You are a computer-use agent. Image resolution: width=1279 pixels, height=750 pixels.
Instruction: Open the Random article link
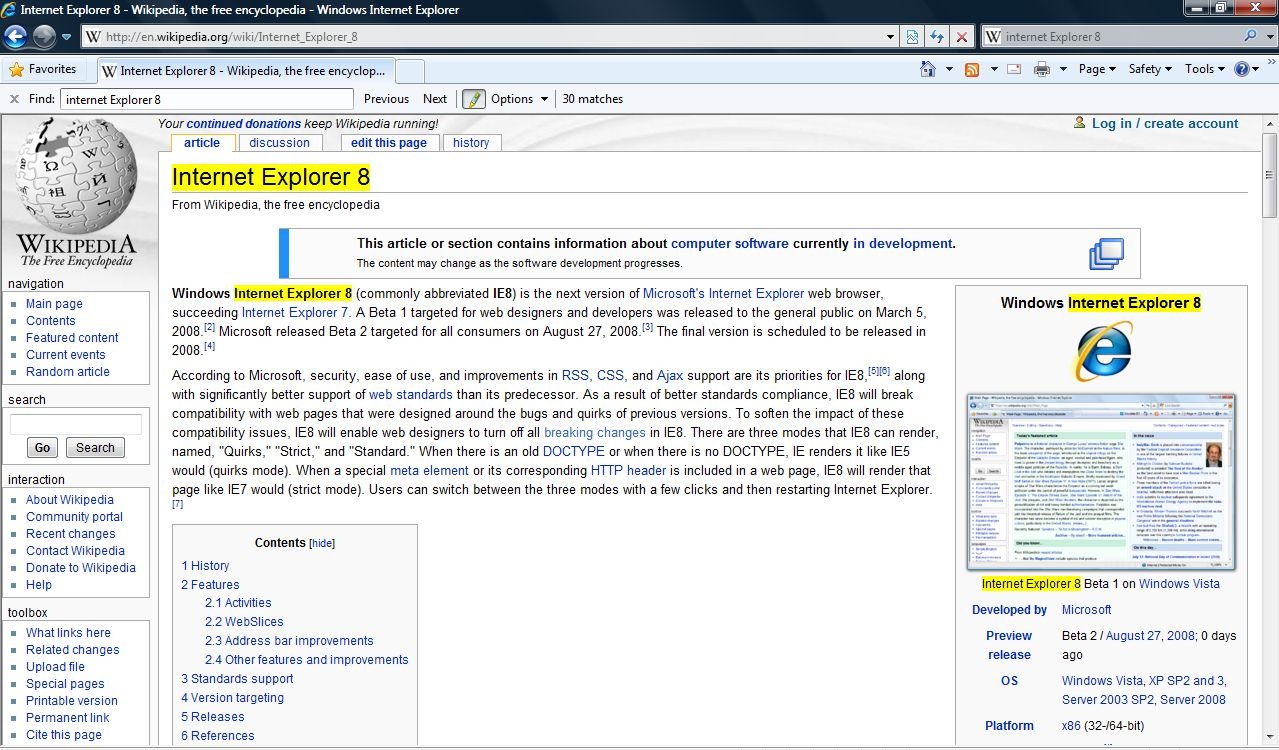point(68,372)
